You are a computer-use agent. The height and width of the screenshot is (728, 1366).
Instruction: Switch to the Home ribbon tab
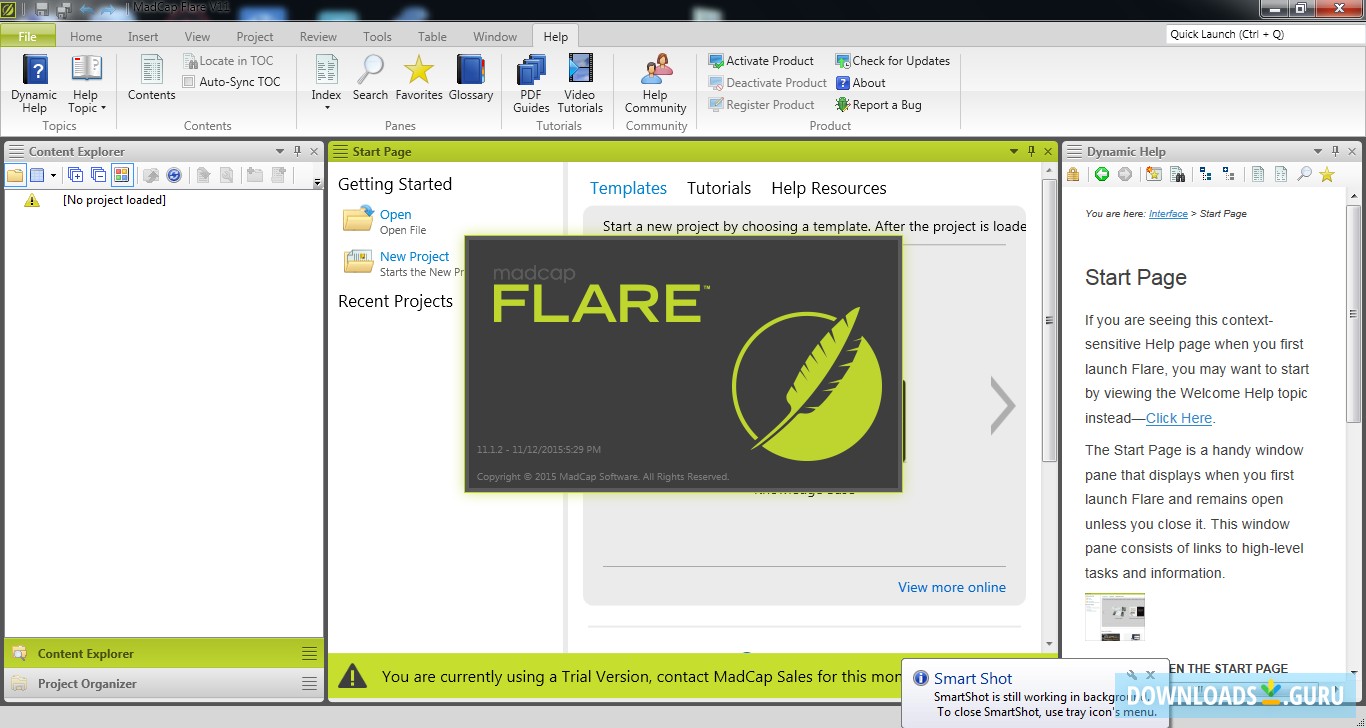coord(86,37)
